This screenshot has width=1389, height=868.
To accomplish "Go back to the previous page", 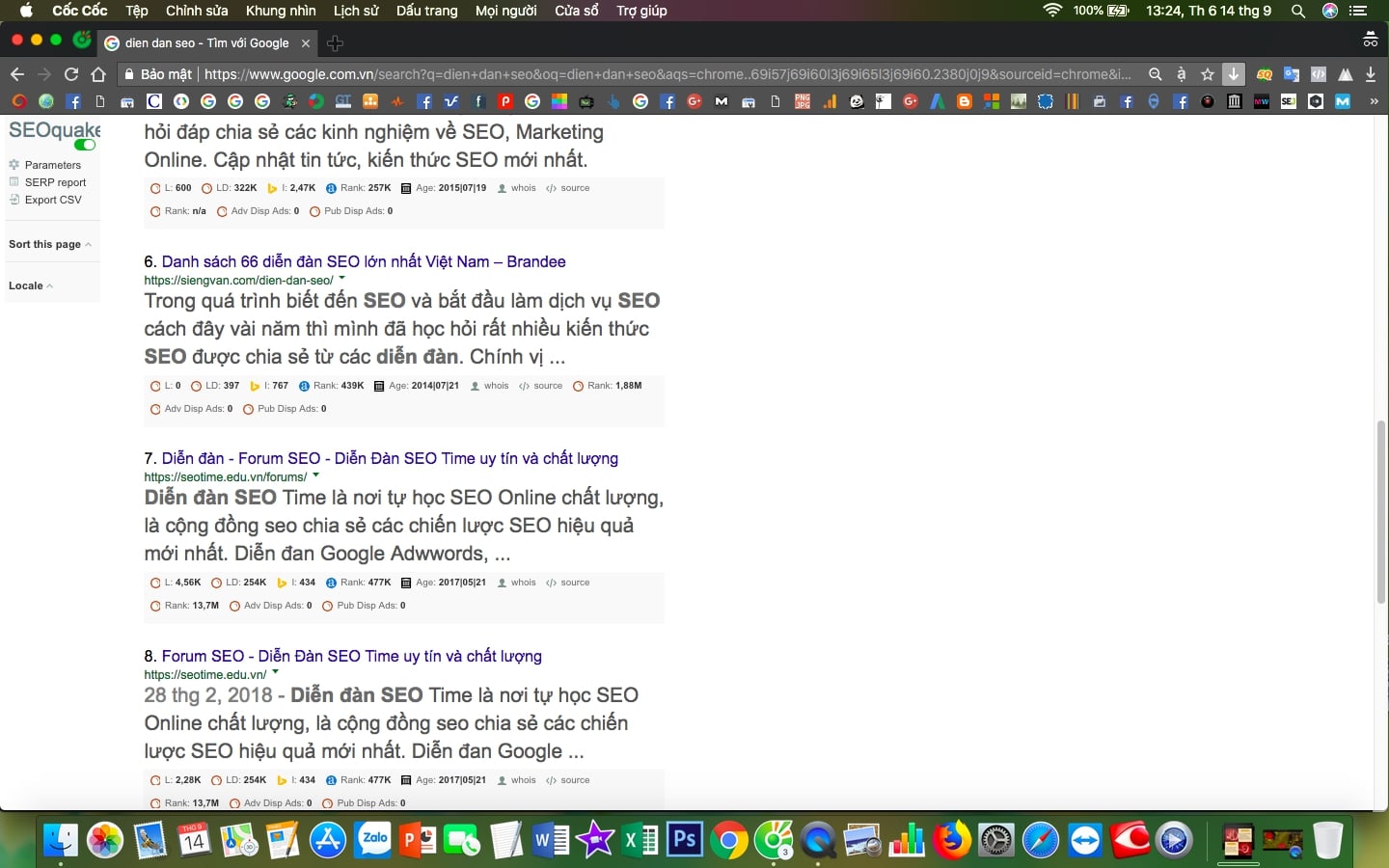I will click(17, 74).
